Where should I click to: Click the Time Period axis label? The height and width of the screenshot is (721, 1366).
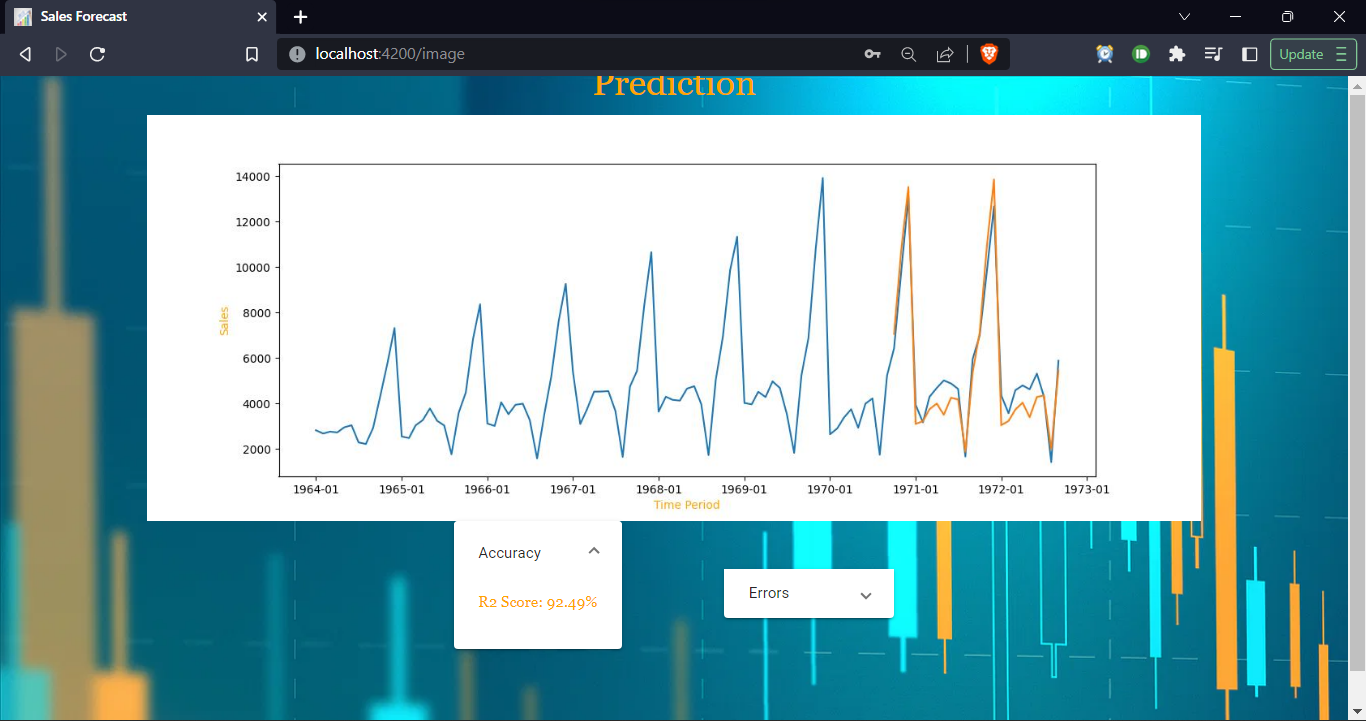(686, 505)
